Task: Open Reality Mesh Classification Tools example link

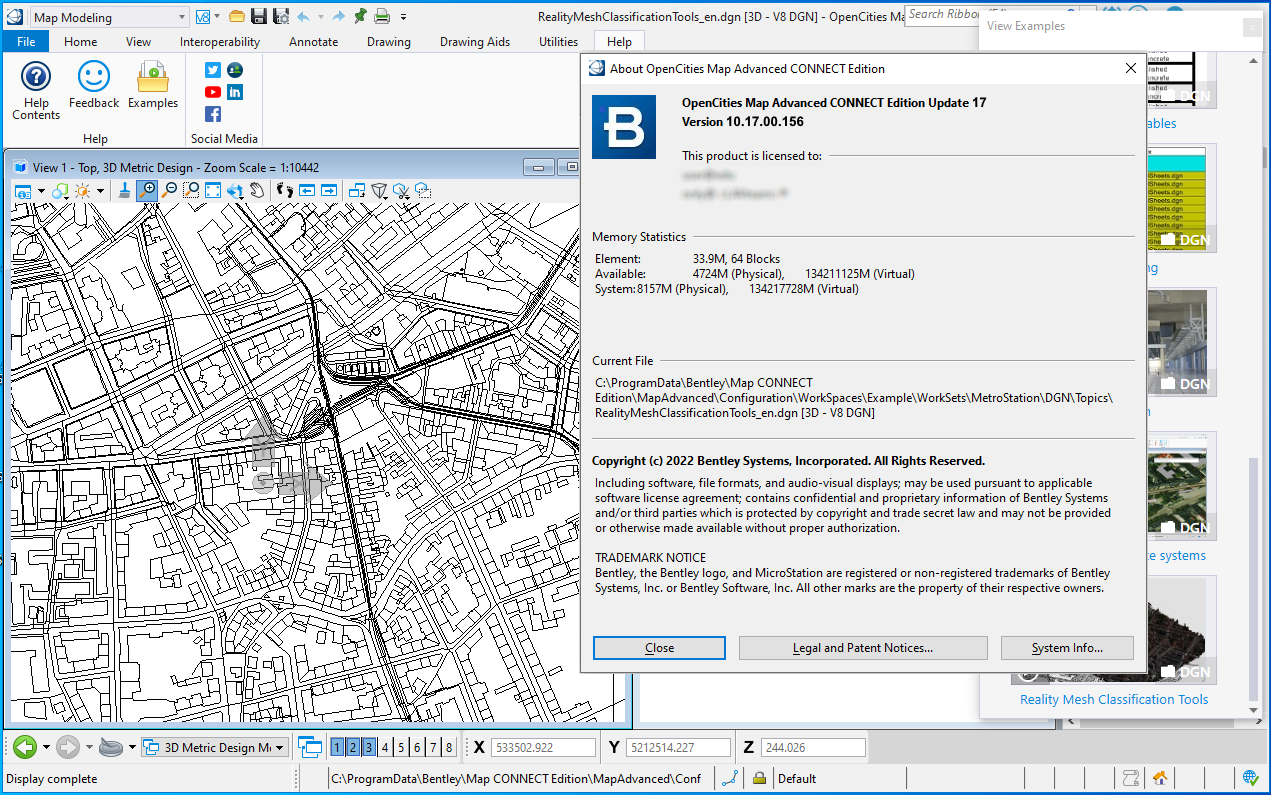Action: click(1114, 699)
